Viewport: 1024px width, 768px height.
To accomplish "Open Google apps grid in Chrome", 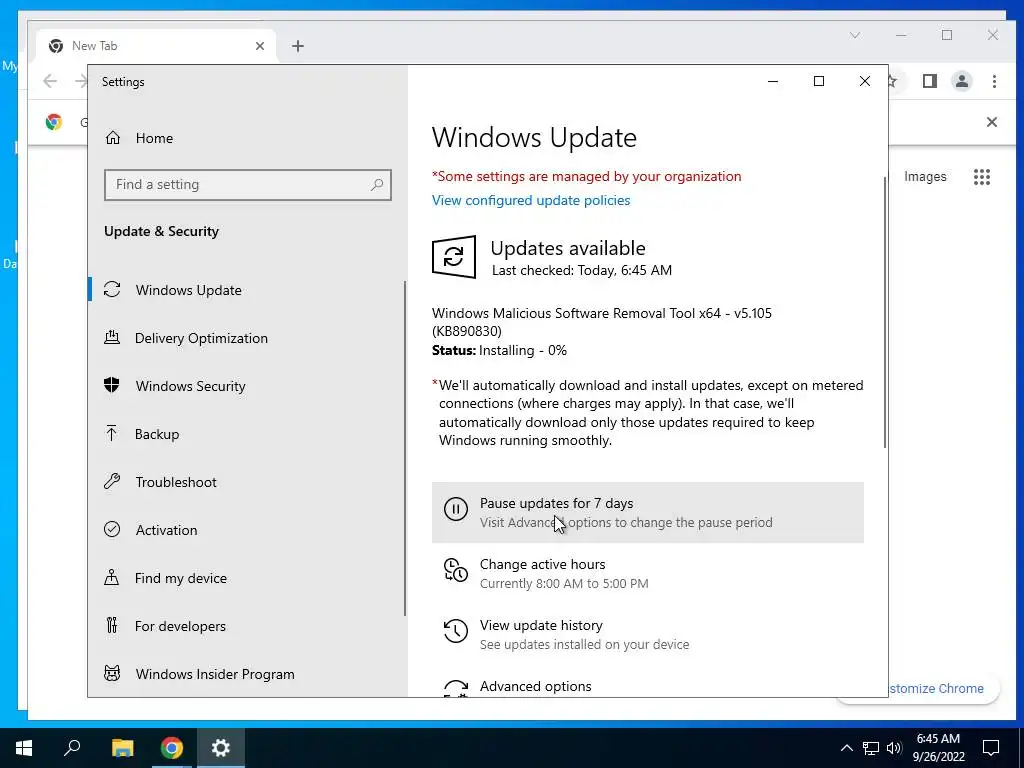I will (x=982, y=177).
